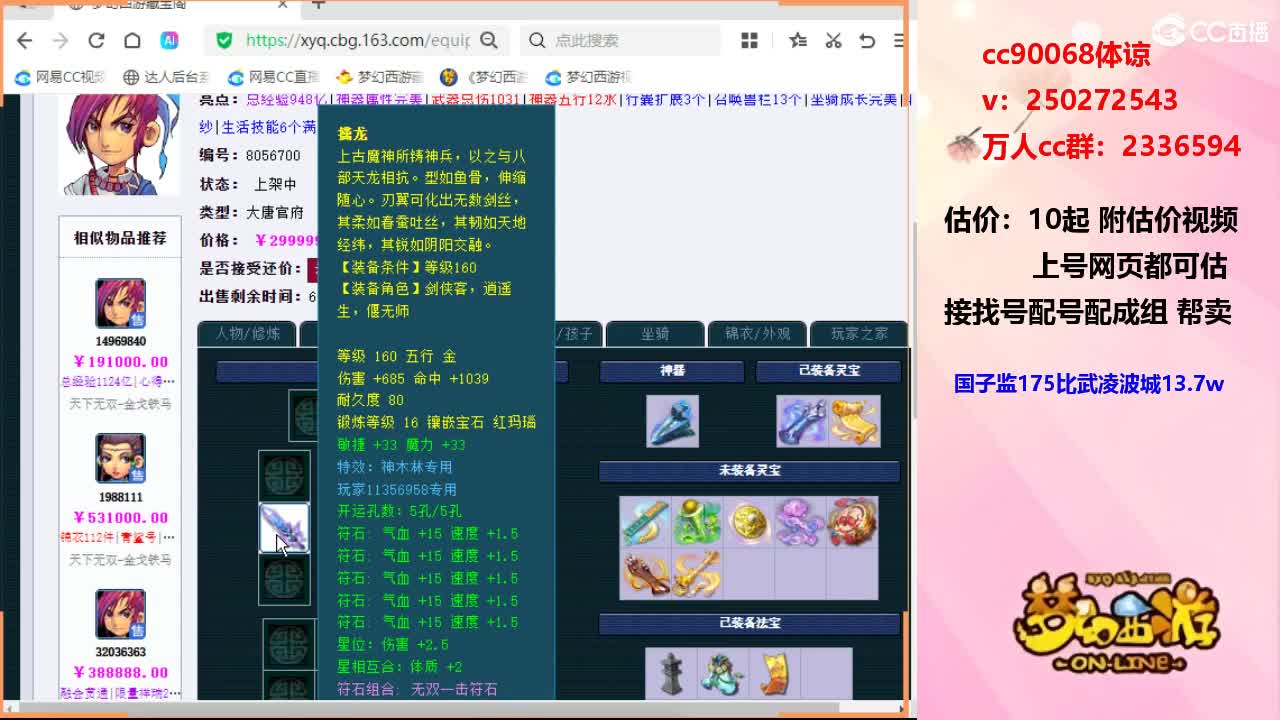Open the 网易CC直播 bookmark
Screen dimensions: 1280x720
point(273,77)
